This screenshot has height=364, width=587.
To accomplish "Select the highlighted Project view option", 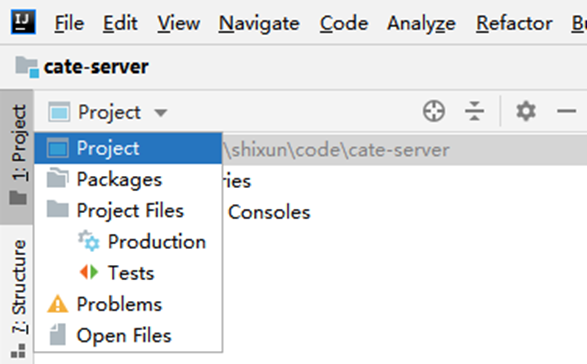I will pos(128,148).
